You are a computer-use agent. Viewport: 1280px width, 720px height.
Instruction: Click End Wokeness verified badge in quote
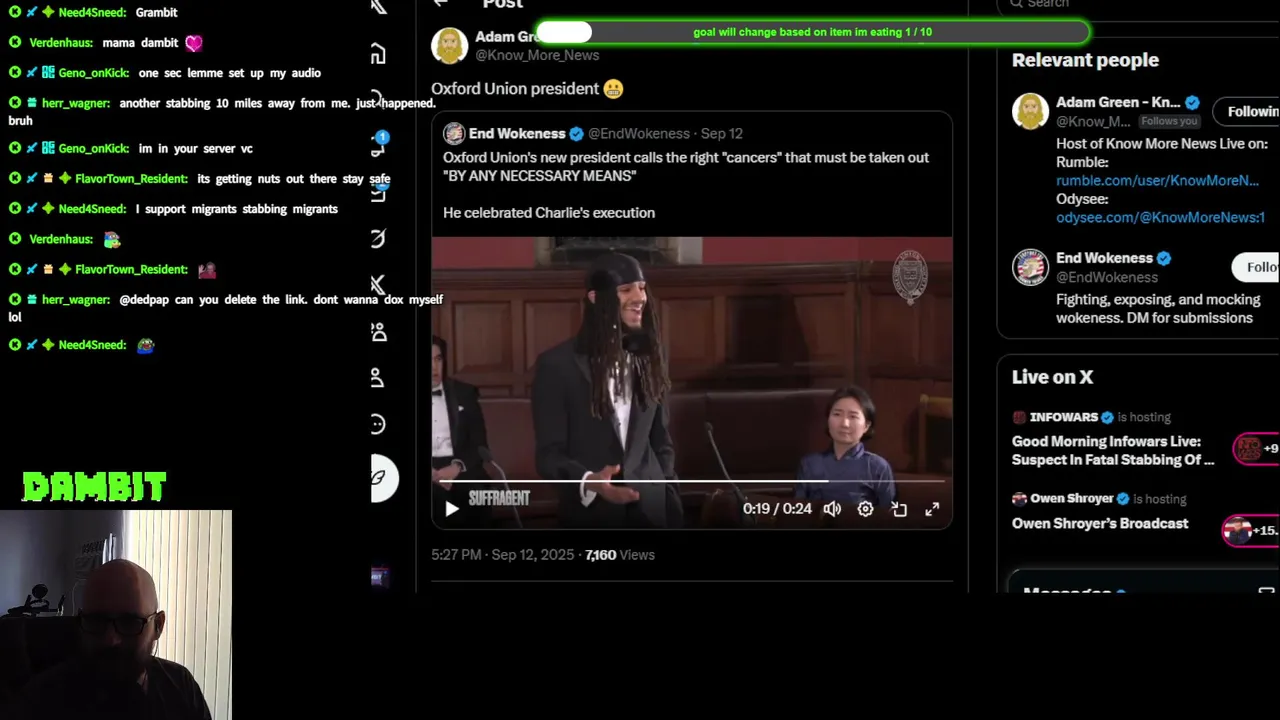576,133
